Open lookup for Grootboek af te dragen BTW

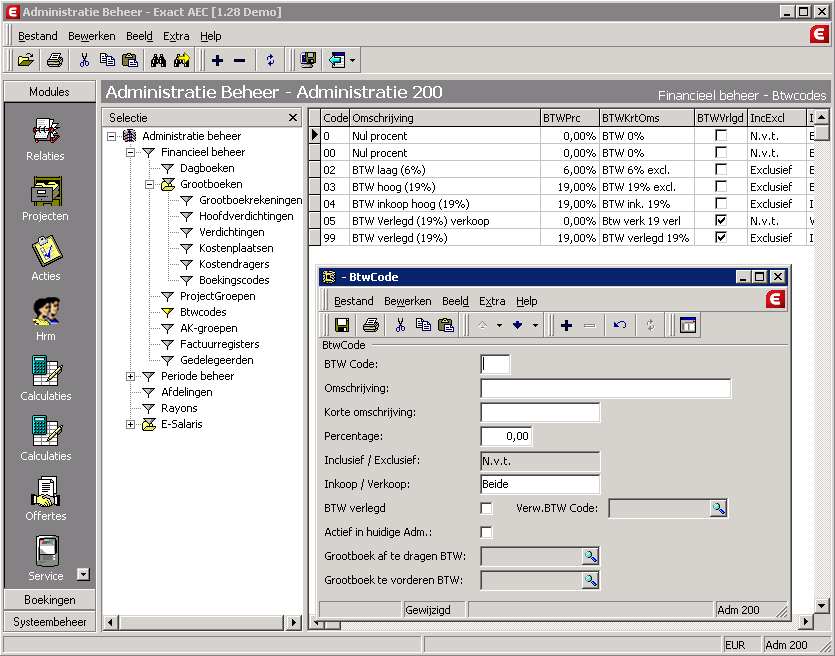tap(591, 556)
